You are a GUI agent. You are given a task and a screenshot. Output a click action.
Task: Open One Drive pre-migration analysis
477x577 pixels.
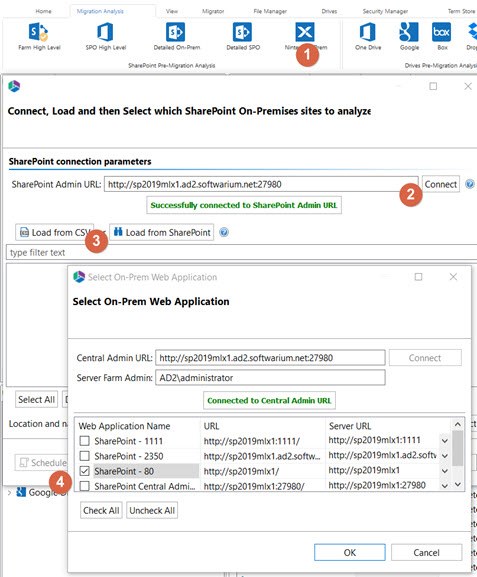pyautogui.click(x=368, y=36)
